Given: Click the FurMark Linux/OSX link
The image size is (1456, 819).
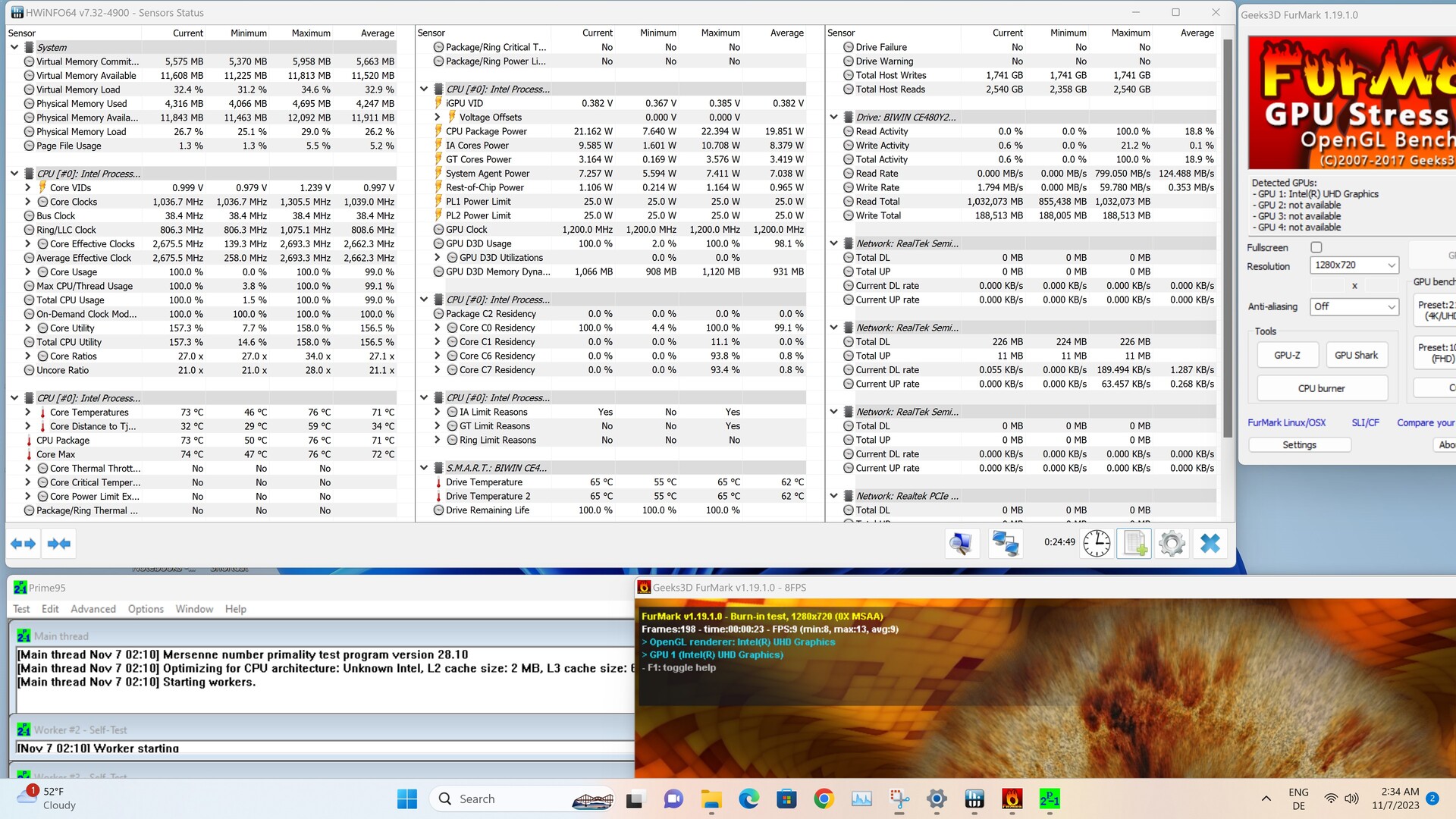Looking at the screenshot, I should pyautogui.click(x=1286, y=422).
